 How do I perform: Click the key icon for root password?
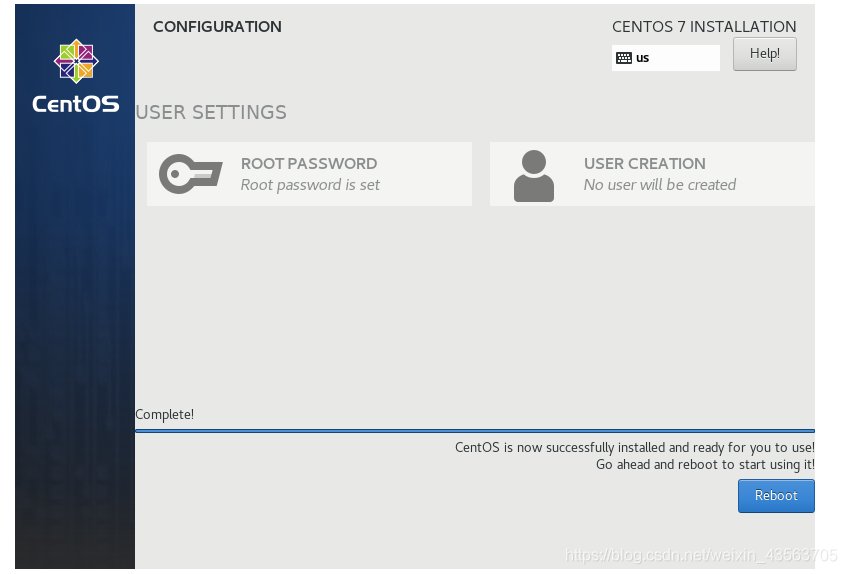click(190, 174)
